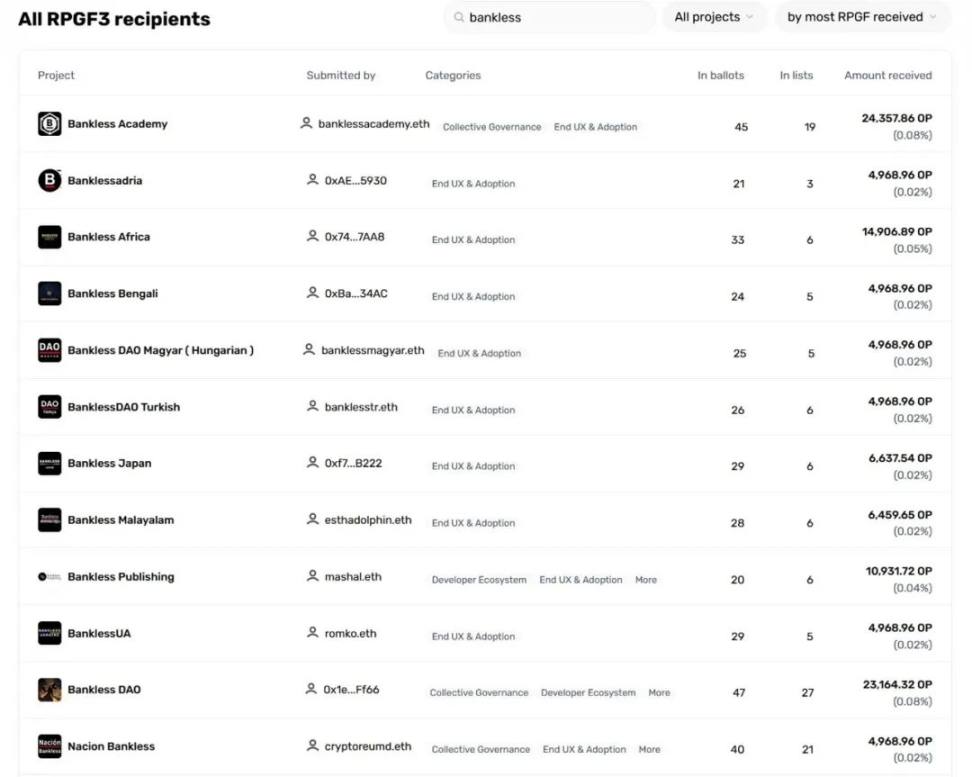Expand More categories for Bankless Publishing
The image size is (972, 777).
(x=646, y=580)
